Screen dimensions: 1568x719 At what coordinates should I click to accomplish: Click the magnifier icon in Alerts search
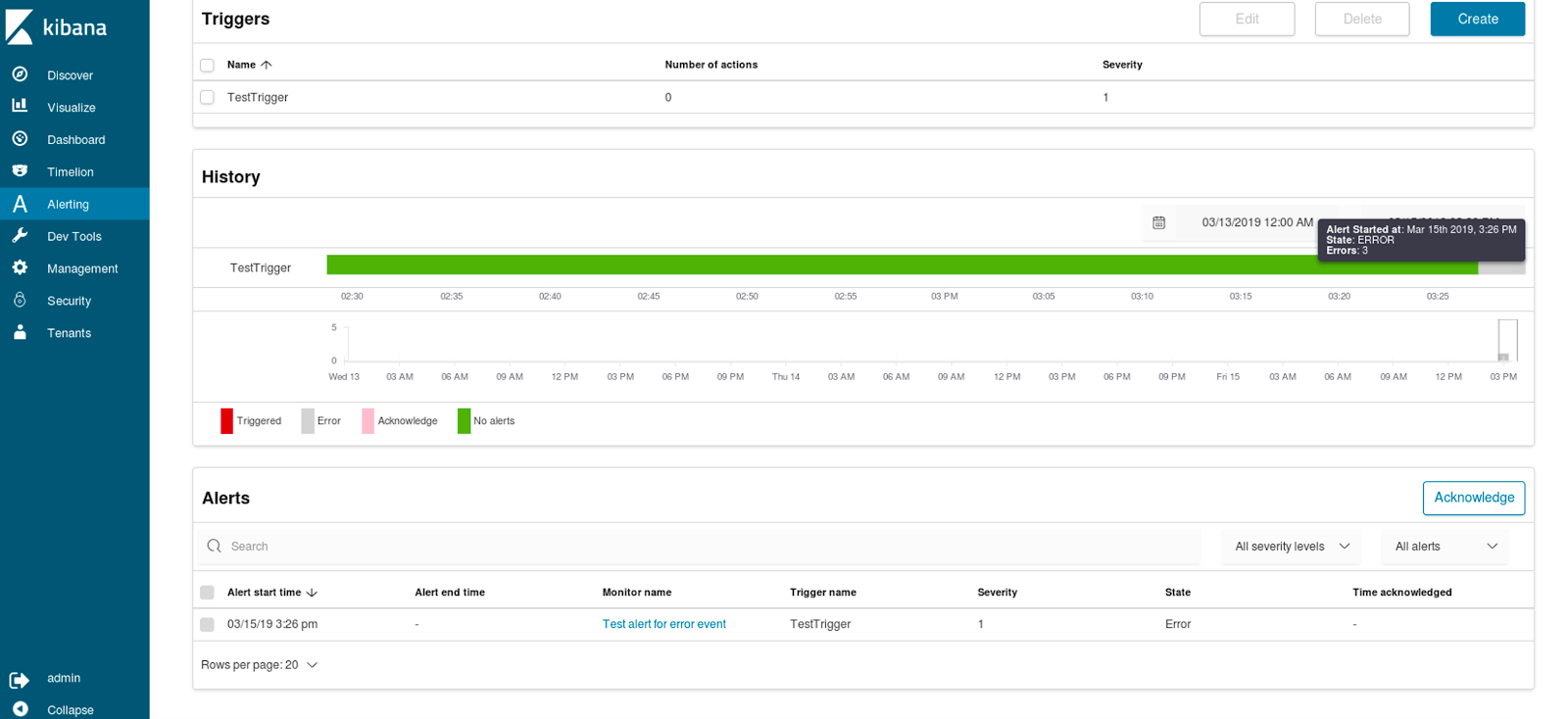pos(214,546)
